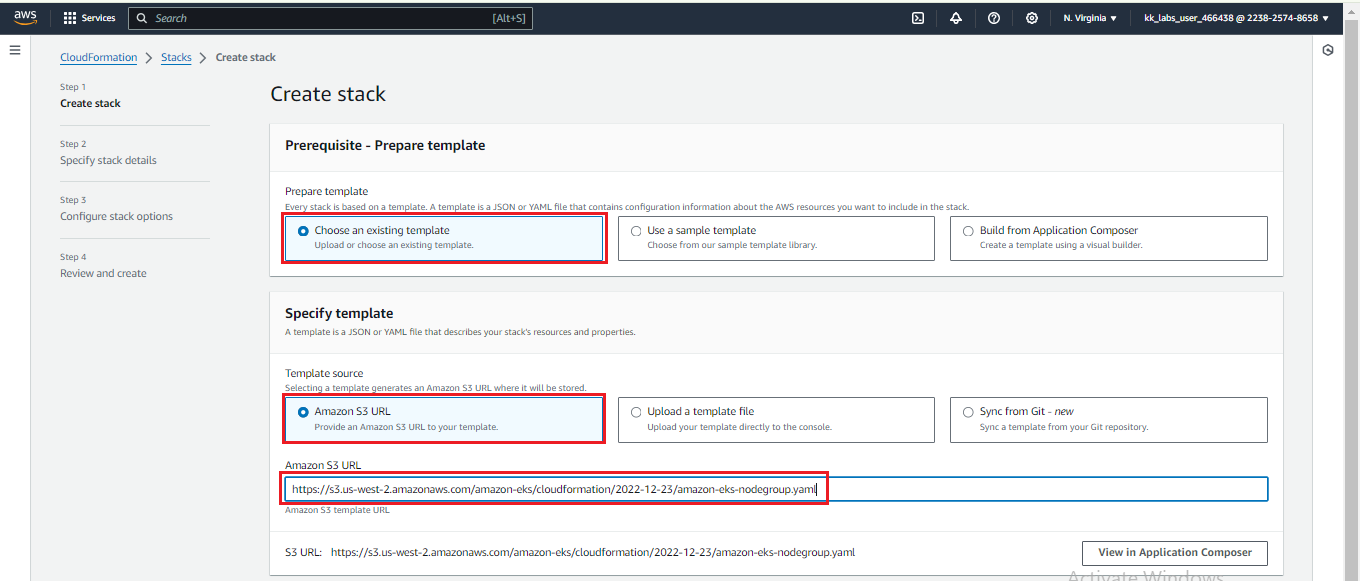This screenshot has width=1360, height=581.
Task: Click the Prerequisite - Prepare template heading
Action: point(385,145)
